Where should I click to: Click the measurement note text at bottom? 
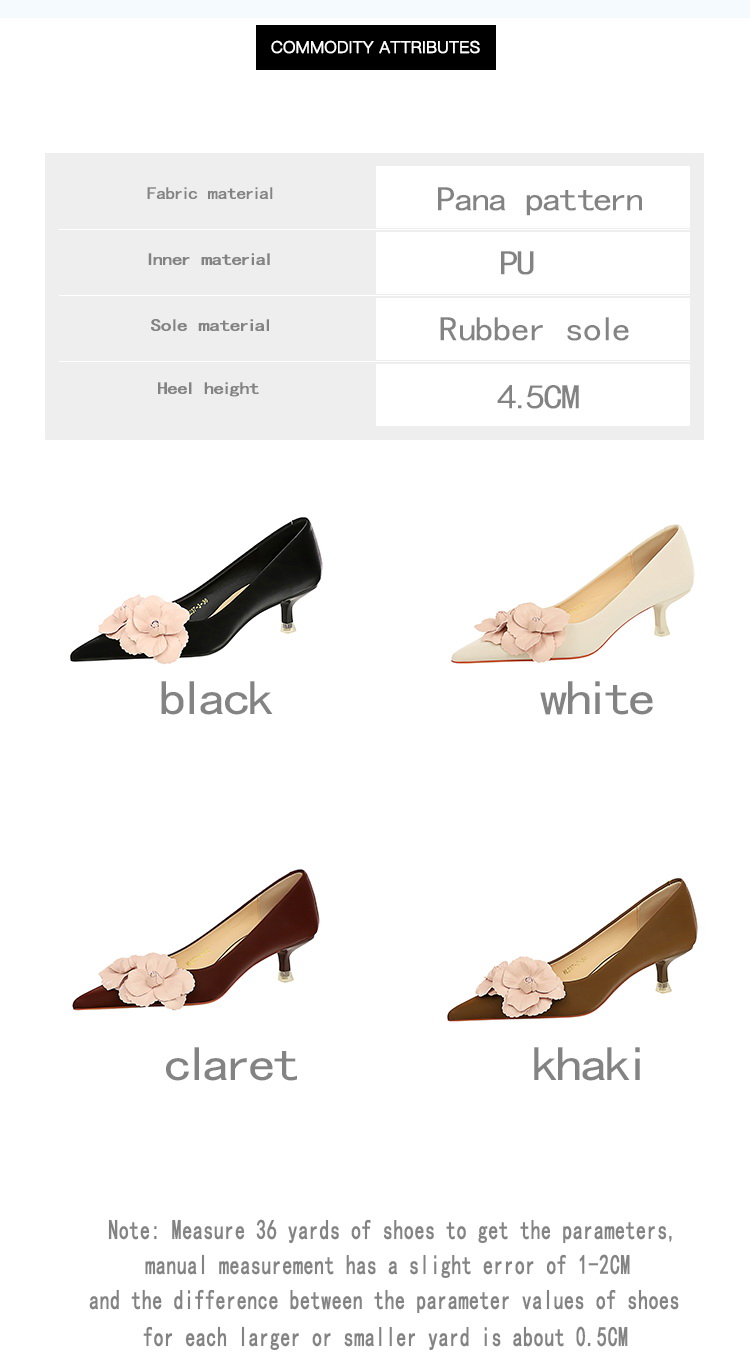(x=385, y=1283)
